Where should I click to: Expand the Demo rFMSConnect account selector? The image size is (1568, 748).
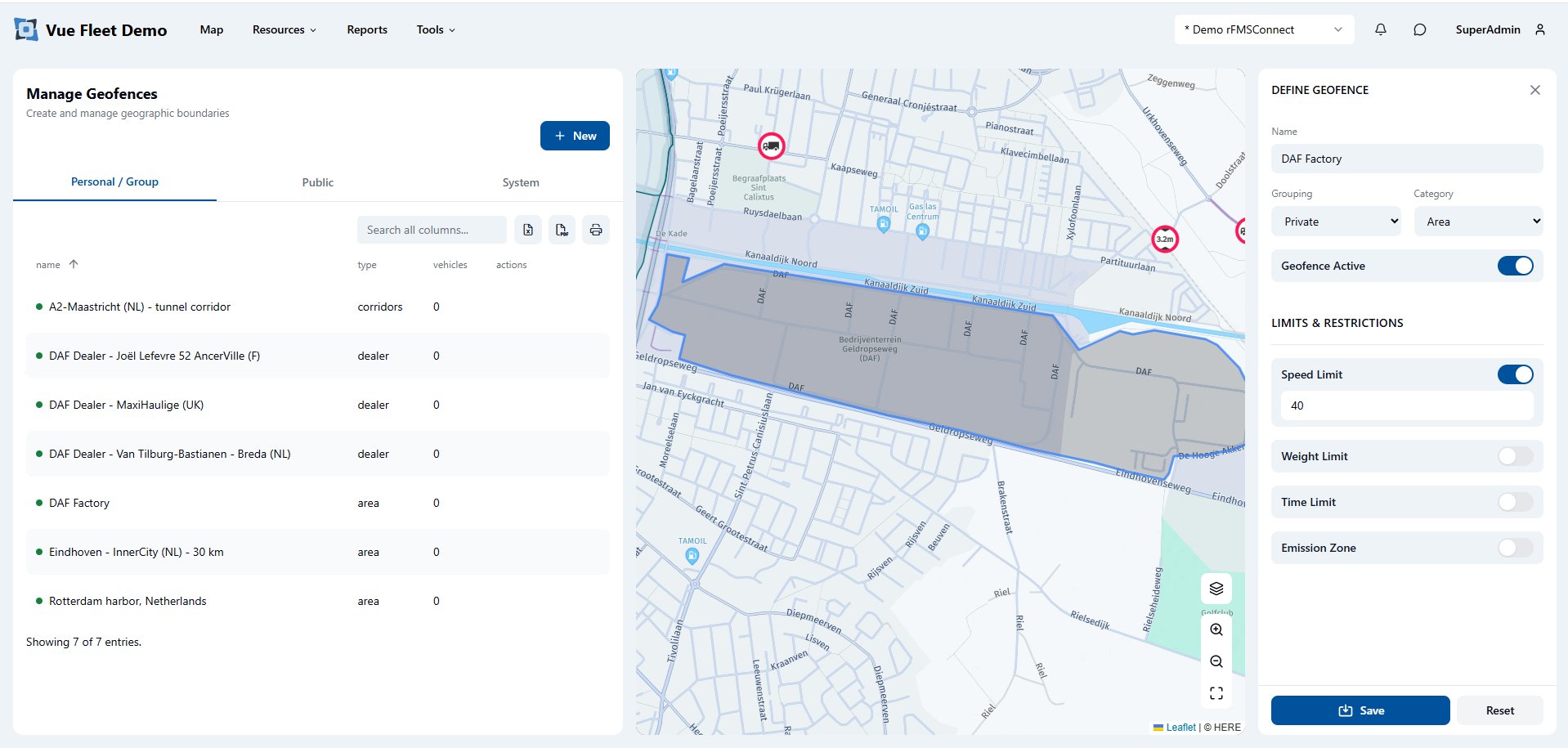pyautogui.click(x=1264, y=29)
